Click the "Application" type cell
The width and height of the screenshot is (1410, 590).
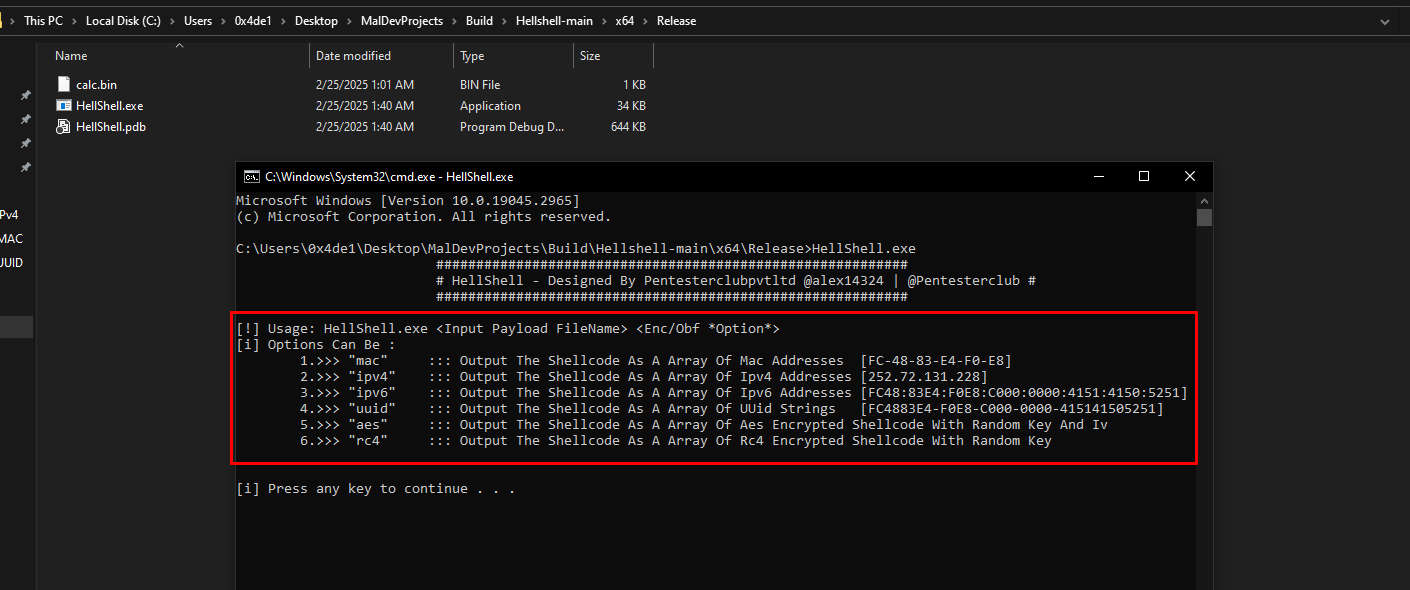pos(490,106)
